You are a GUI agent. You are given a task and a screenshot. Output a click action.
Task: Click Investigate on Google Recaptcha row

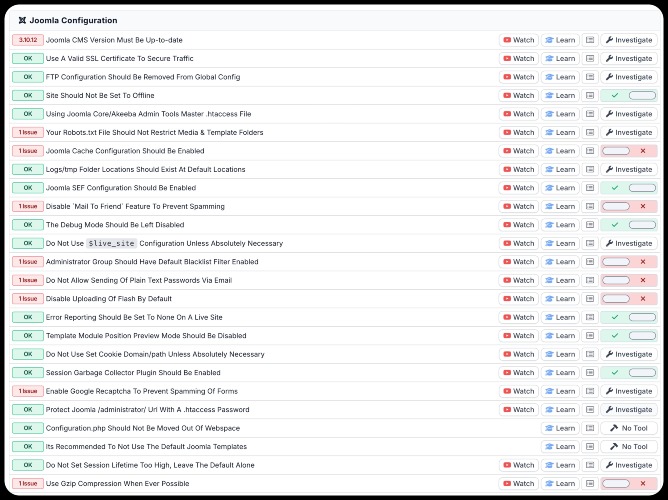pyautogui.click(x=629, y=391)
